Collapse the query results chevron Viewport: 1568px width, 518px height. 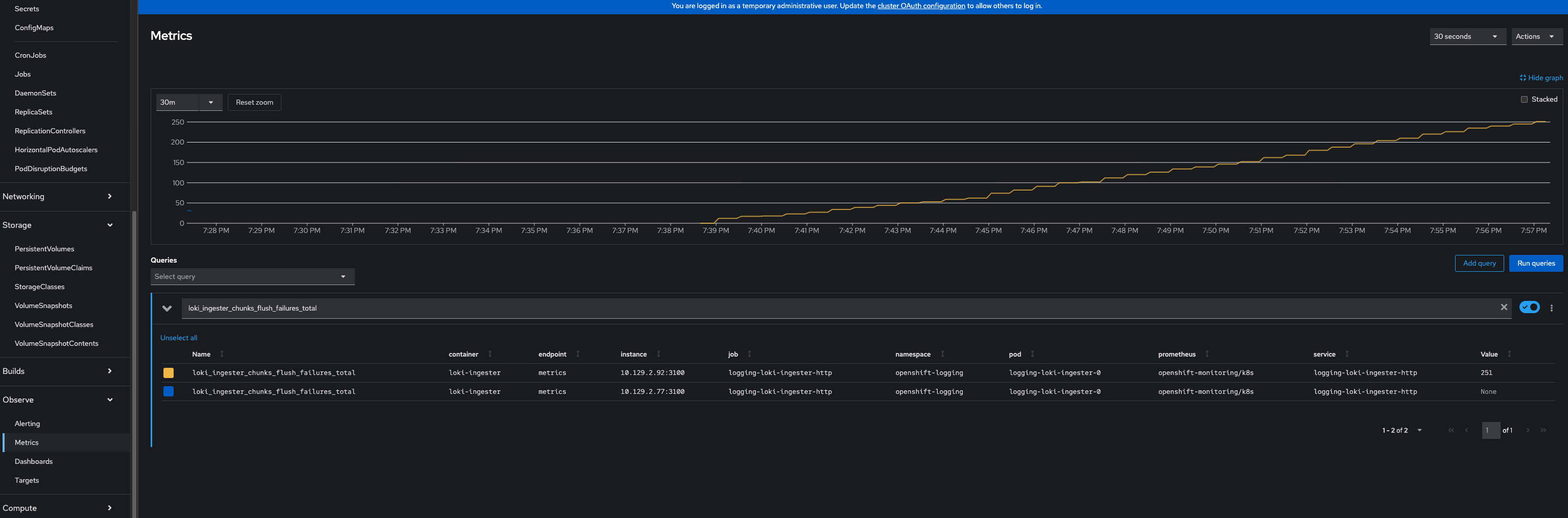pyautogui.click(x=167, y=308)
